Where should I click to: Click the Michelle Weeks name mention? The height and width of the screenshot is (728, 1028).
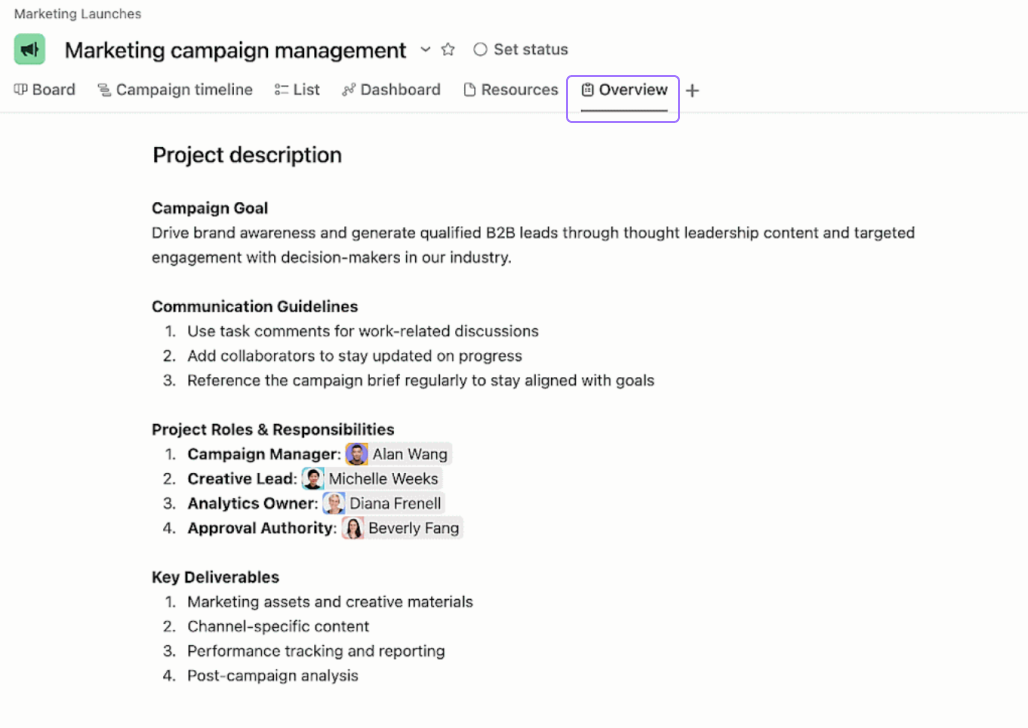(x=383, y=479)
